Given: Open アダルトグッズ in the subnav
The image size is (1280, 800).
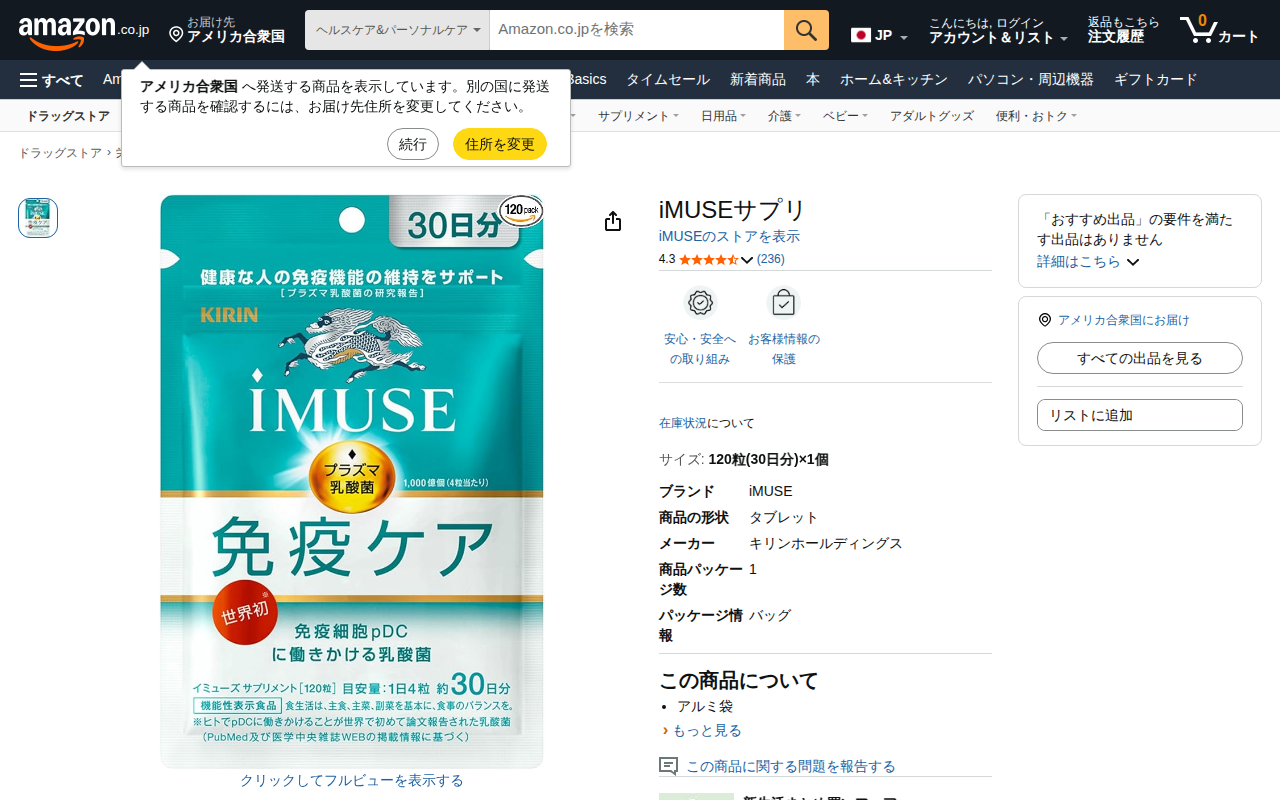Looking at the screenshot, I should click(932, 116).
